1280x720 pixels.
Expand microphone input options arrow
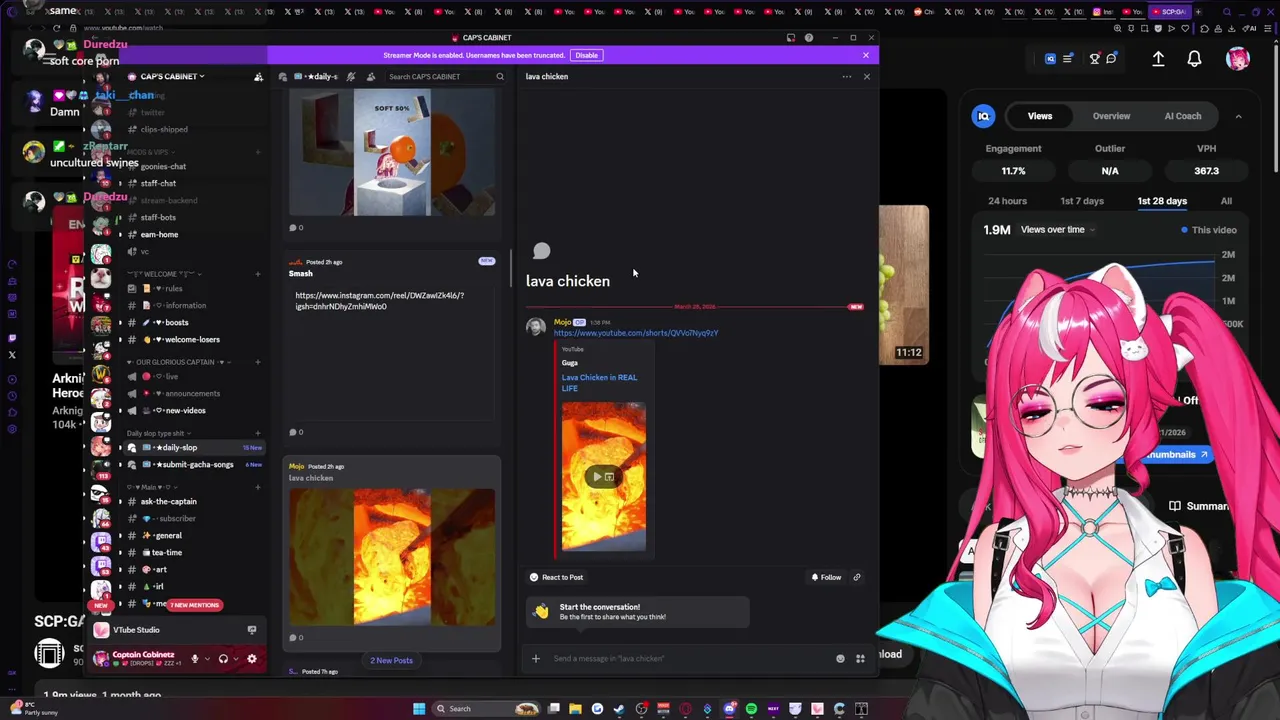tap(206, 659)
